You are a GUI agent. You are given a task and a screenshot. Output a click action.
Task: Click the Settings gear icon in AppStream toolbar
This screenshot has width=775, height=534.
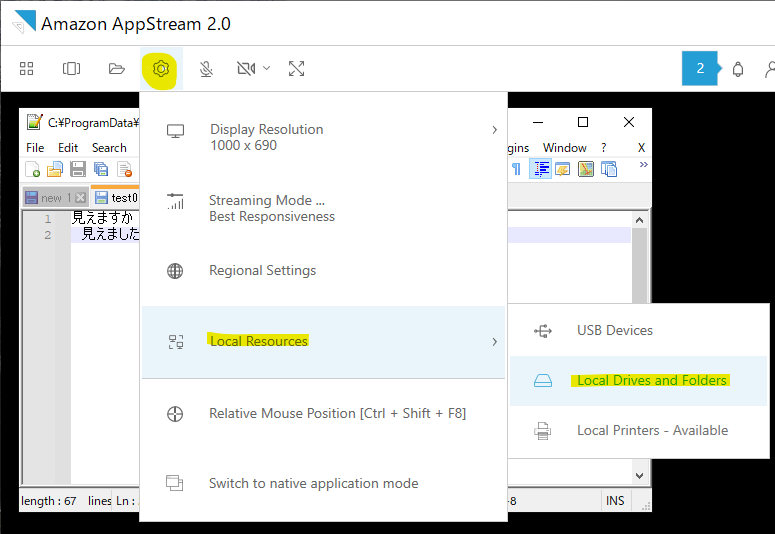(161, 69)
